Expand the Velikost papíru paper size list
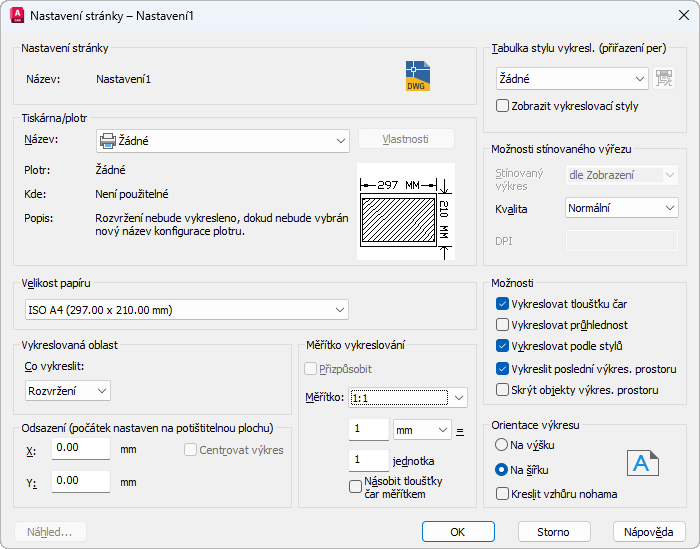The height and width of the screenshot is (549, 700). 186,310
